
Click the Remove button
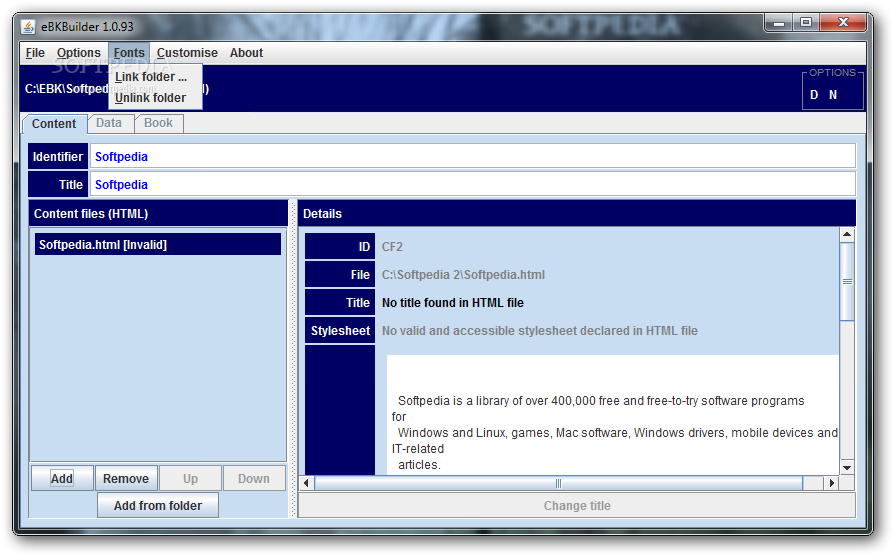tap(126, 478)
